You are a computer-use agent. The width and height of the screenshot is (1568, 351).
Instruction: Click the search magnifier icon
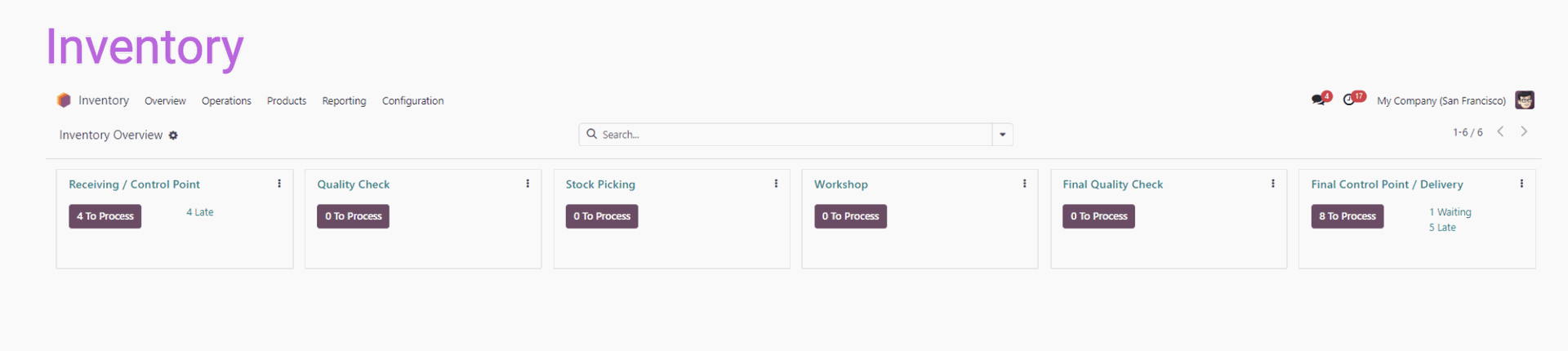(x=591, y=134)
